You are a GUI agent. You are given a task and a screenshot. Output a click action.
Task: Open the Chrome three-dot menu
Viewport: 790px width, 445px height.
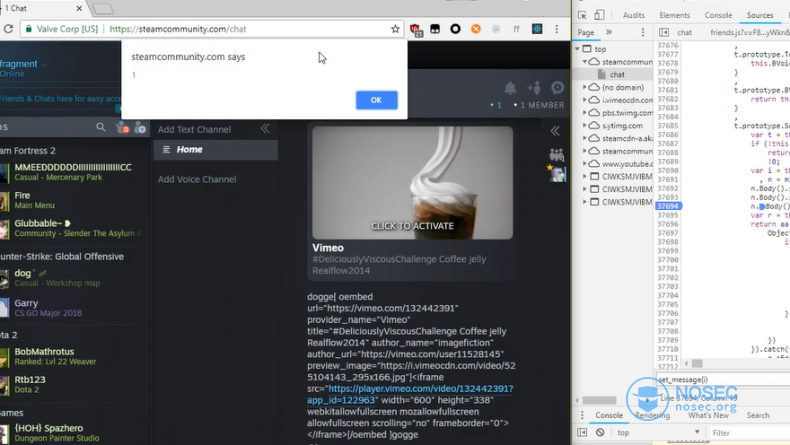tap(556, 29)
